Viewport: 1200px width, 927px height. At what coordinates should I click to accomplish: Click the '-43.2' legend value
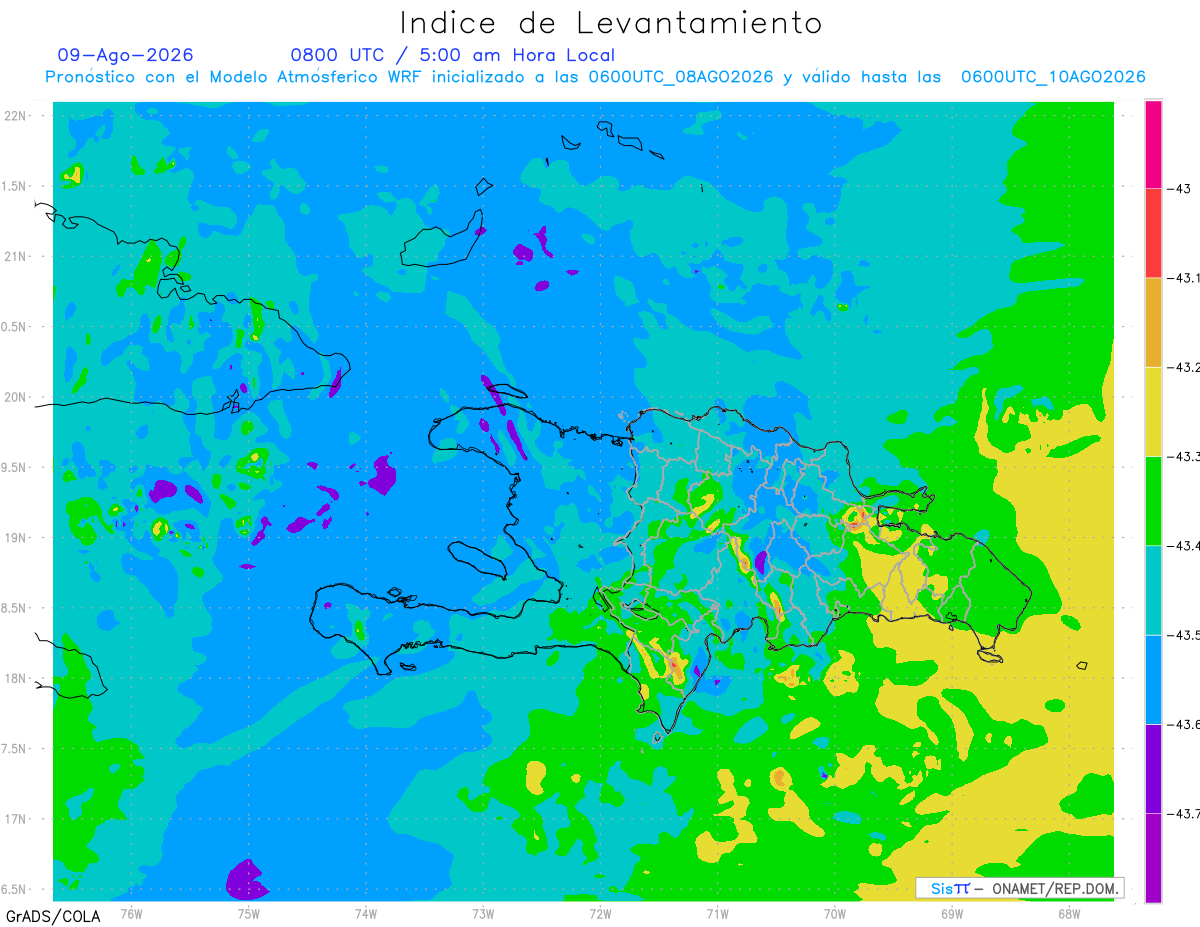(1182, 367)
